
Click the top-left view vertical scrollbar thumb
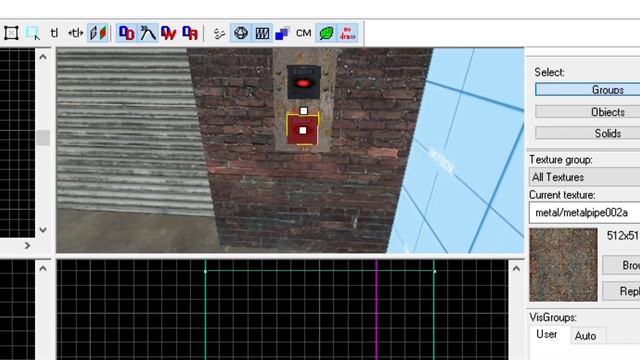[x=43, y=138]
